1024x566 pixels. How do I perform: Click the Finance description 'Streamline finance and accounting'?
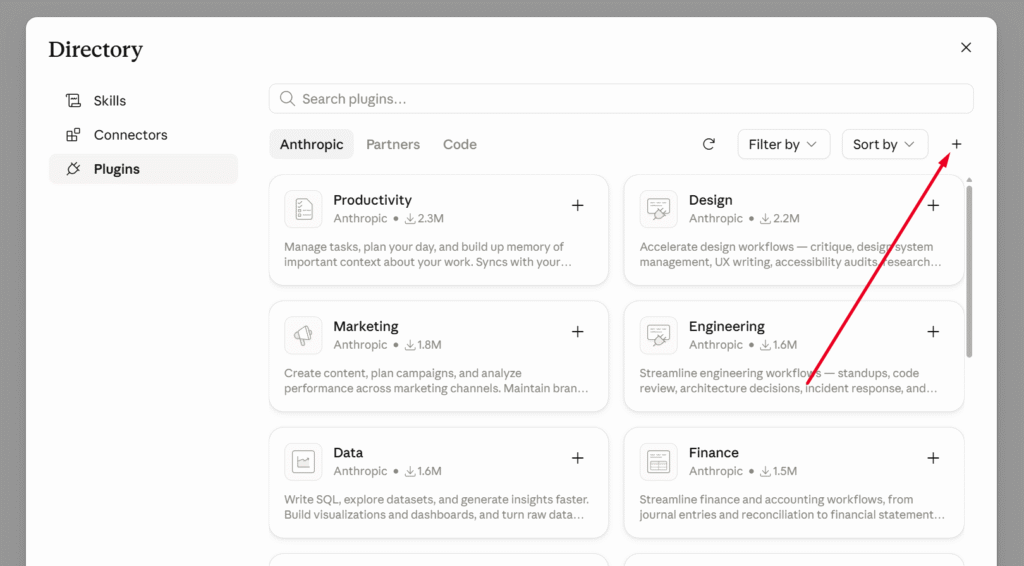pos(792,507)
